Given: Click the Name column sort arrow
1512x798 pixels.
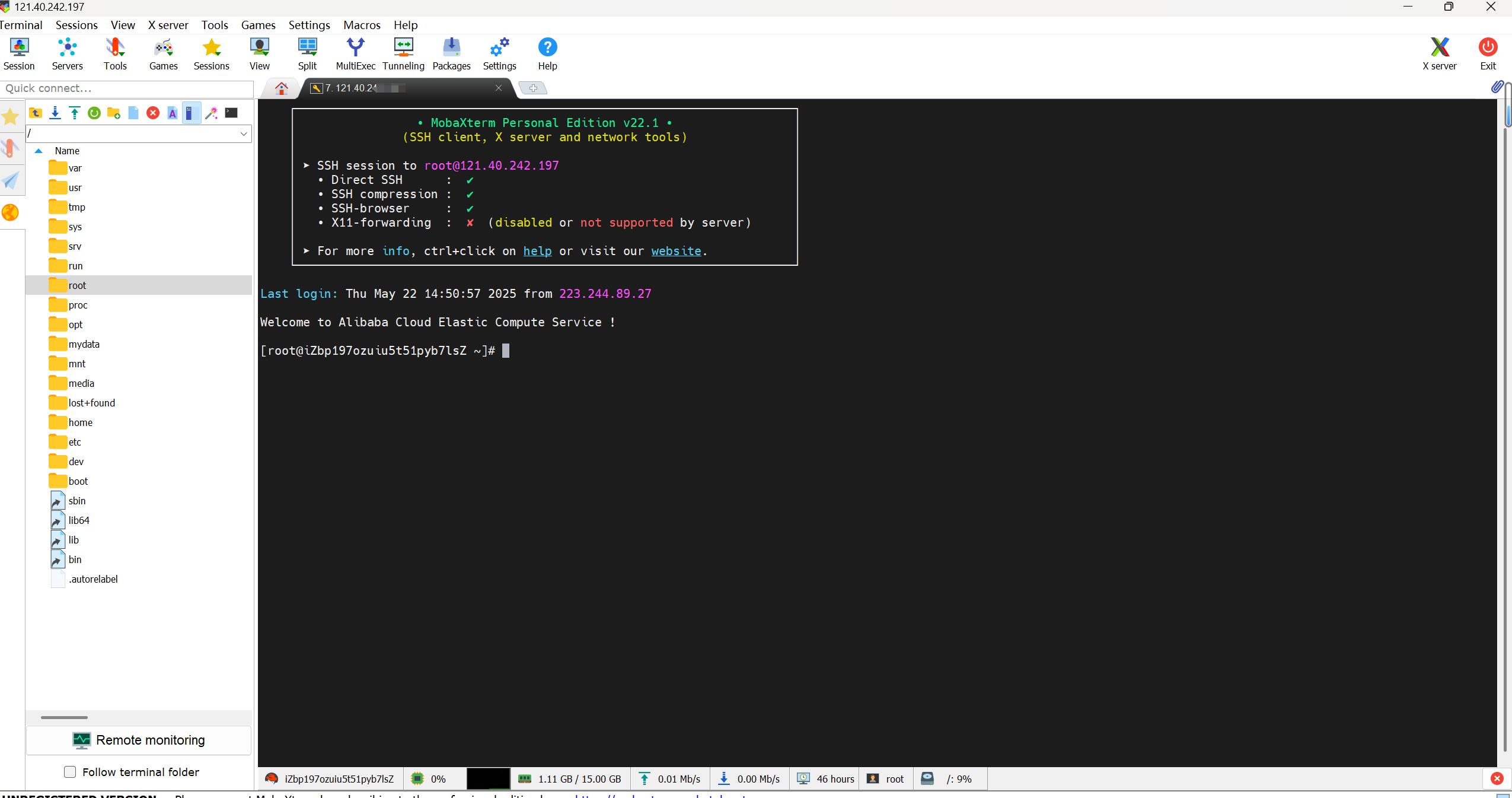Looking at the screenshot, I should [39, 151].
